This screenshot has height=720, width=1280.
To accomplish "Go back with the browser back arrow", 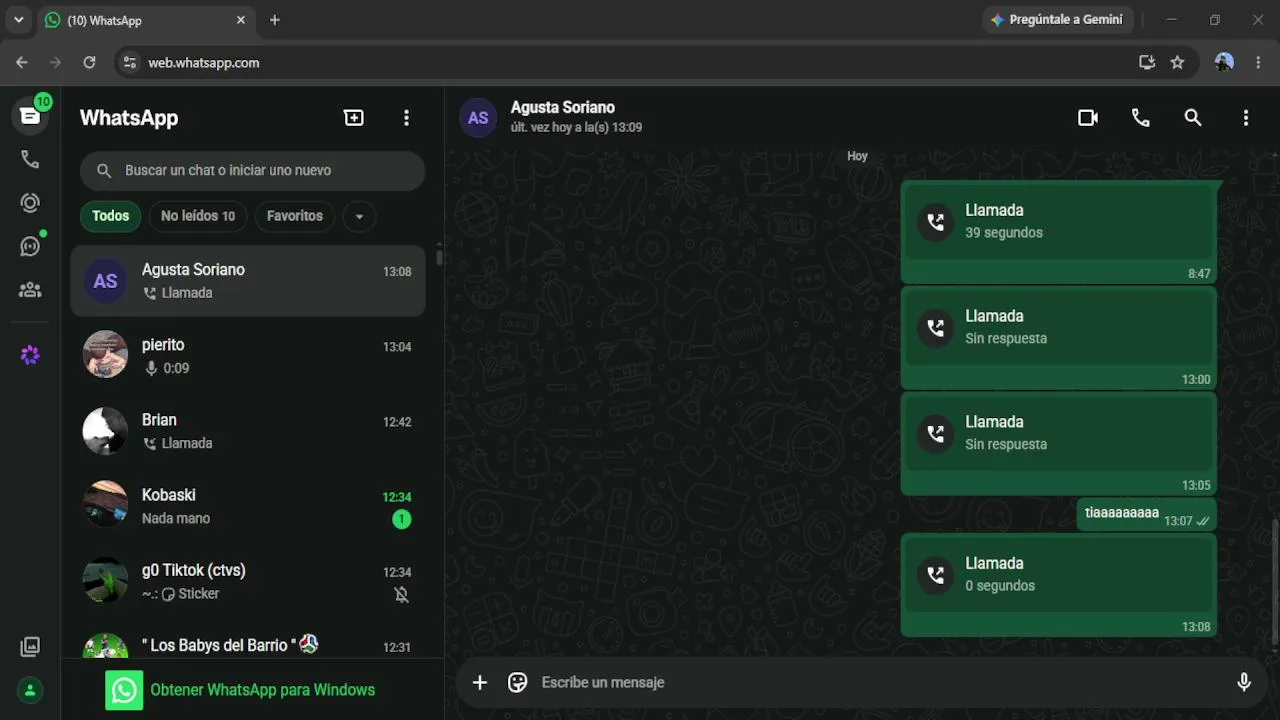I will click(x=22, y=62).
